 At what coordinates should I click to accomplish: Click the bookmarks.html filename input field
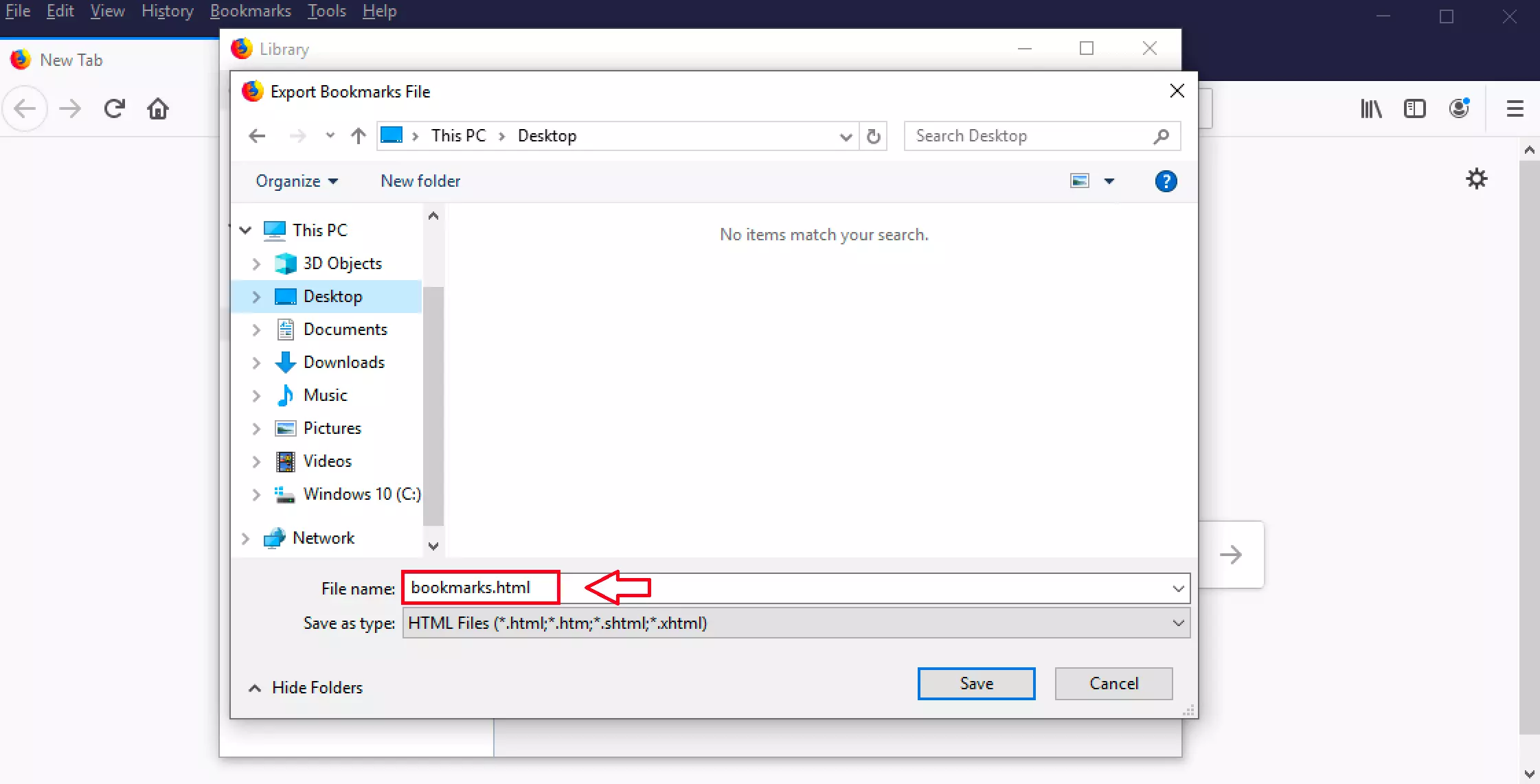(480, 587)
